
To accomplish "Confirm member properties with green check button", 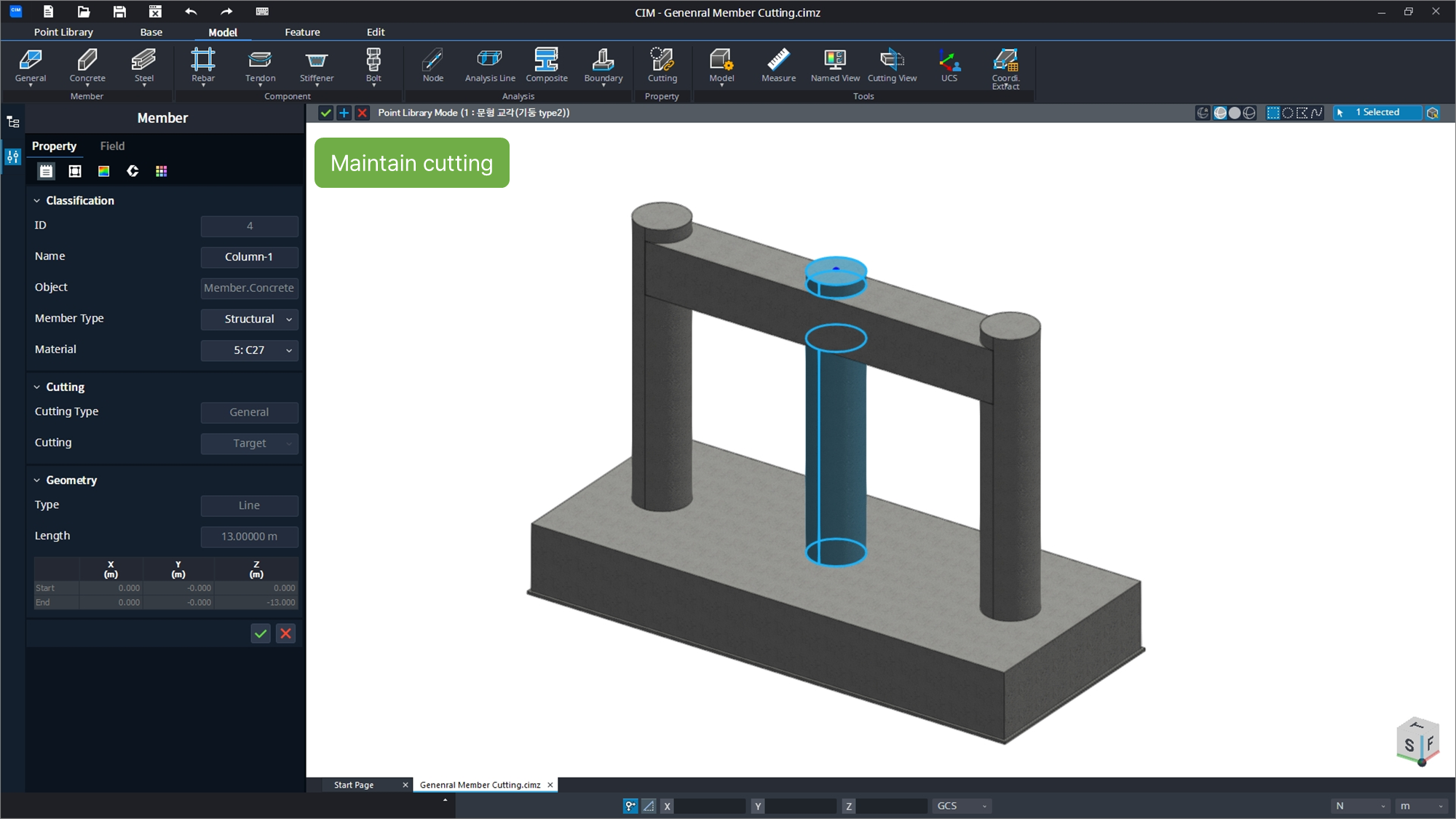I will click(x=260, y=633).
